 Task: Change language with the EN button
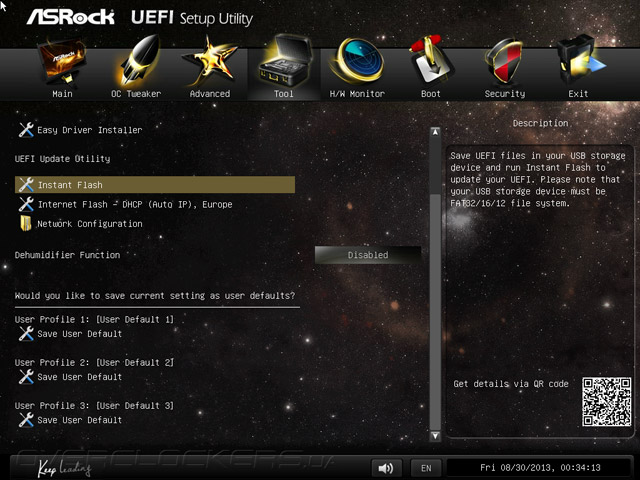coord(426,468)
